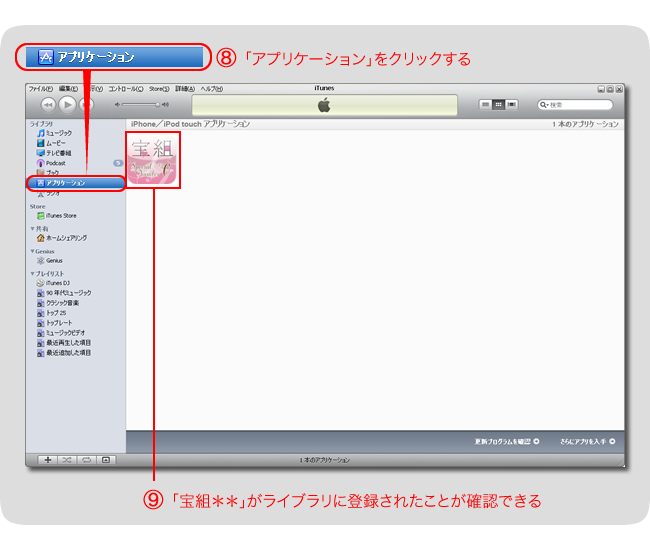This screenshot has width=650, height=550.
Task: Click the Previous track rewind button
Action: [x=47, y=104]
